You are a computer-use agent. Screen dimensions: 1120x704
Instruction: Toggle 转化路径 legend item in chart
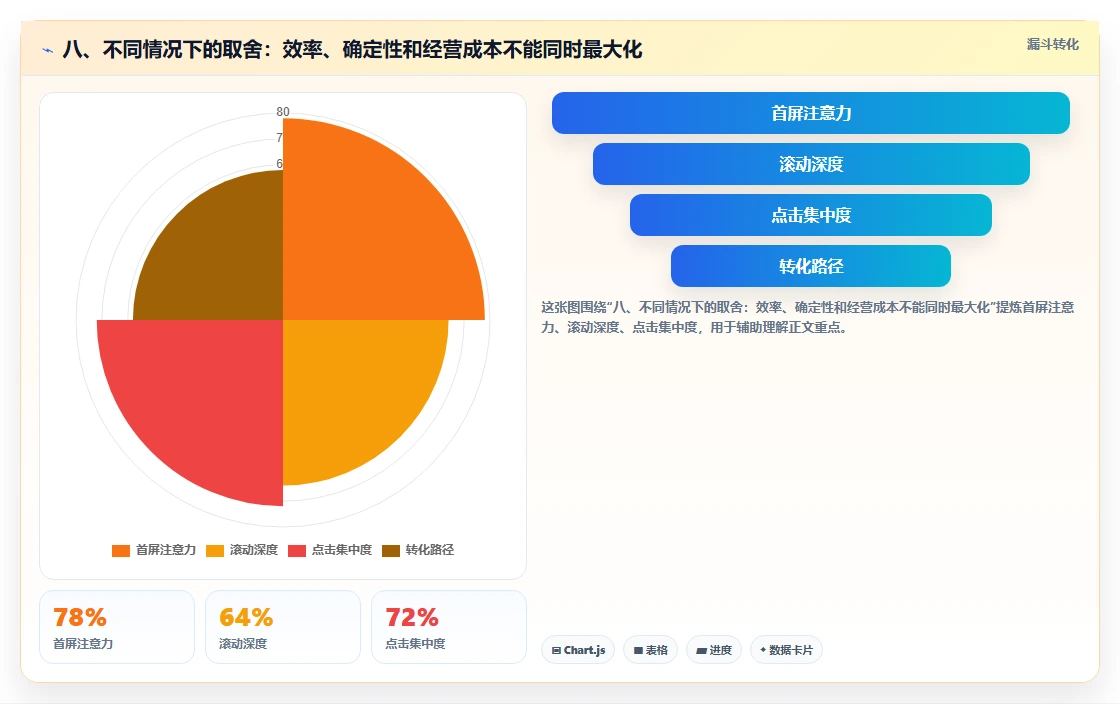tap(418, 550)
